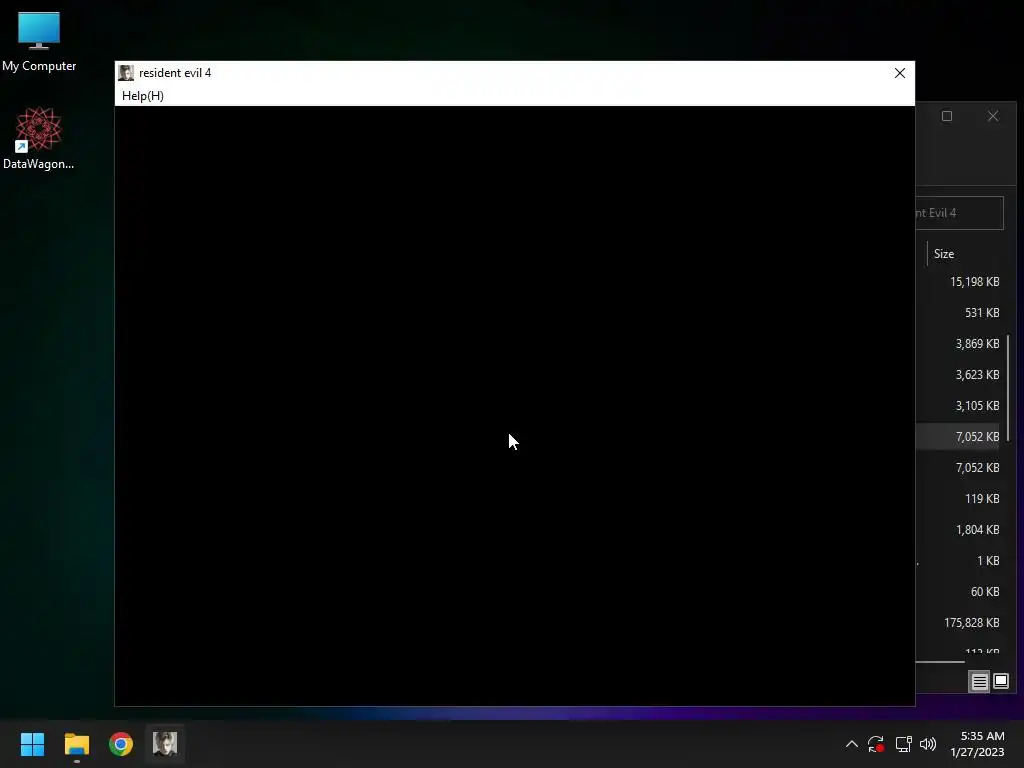This screenshot has height=768, width=1024.
Task: Select the 3,623 KB file row
Action: pos(959,375)
